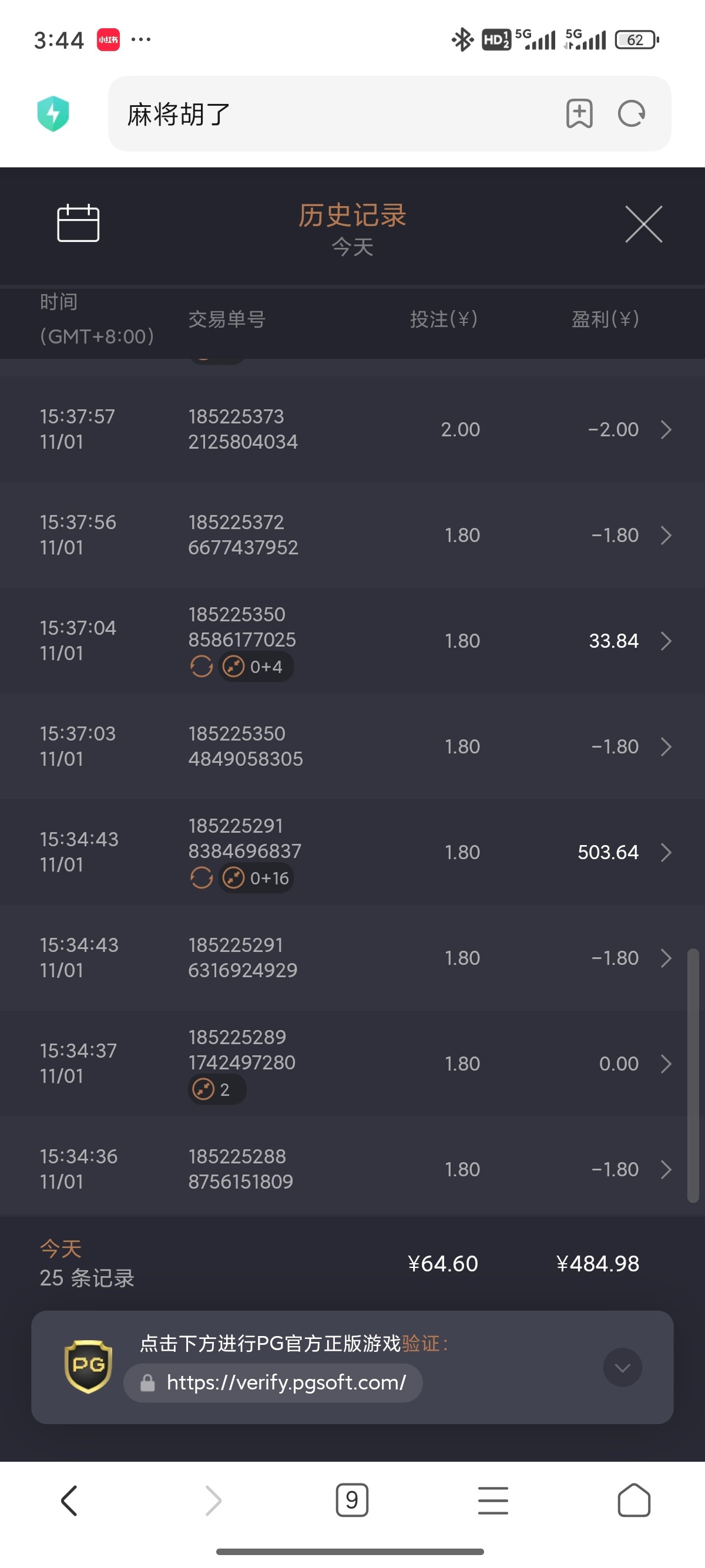This screenshot has width=705, height=1568.
Task: Open the calendar date picker icon
Action: coord(78,223)
